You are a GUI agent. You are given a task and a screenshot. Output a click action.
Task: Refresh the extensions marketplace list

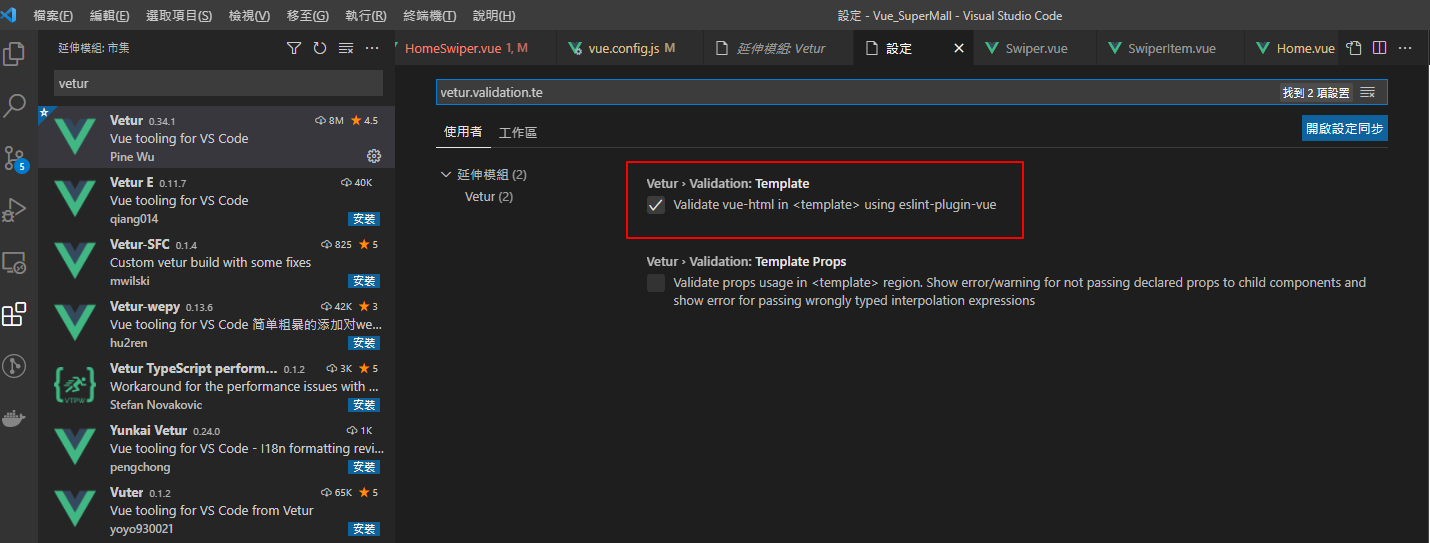click(x=320, y=48)
